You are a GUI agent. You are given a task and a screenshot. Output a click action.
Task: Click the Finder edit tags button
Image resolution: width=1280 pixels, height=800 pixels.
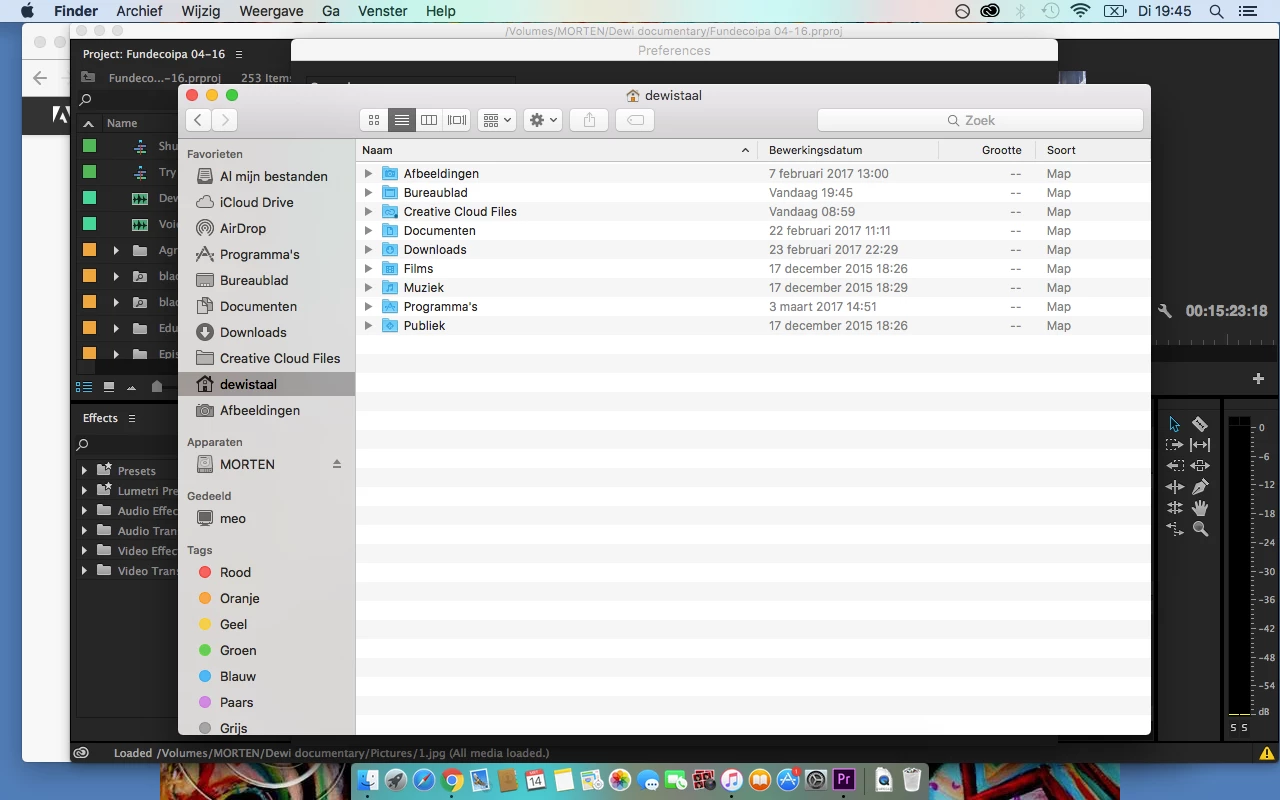tap(635, 120)
